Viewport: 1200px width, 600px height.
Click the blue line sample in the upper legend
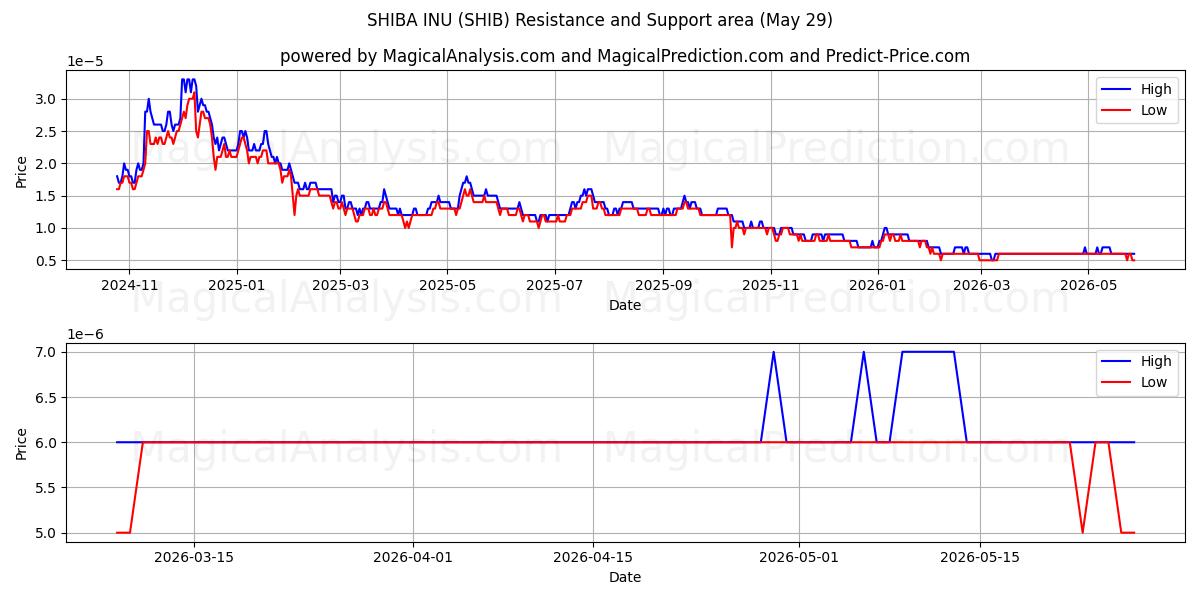point(1118,89)
